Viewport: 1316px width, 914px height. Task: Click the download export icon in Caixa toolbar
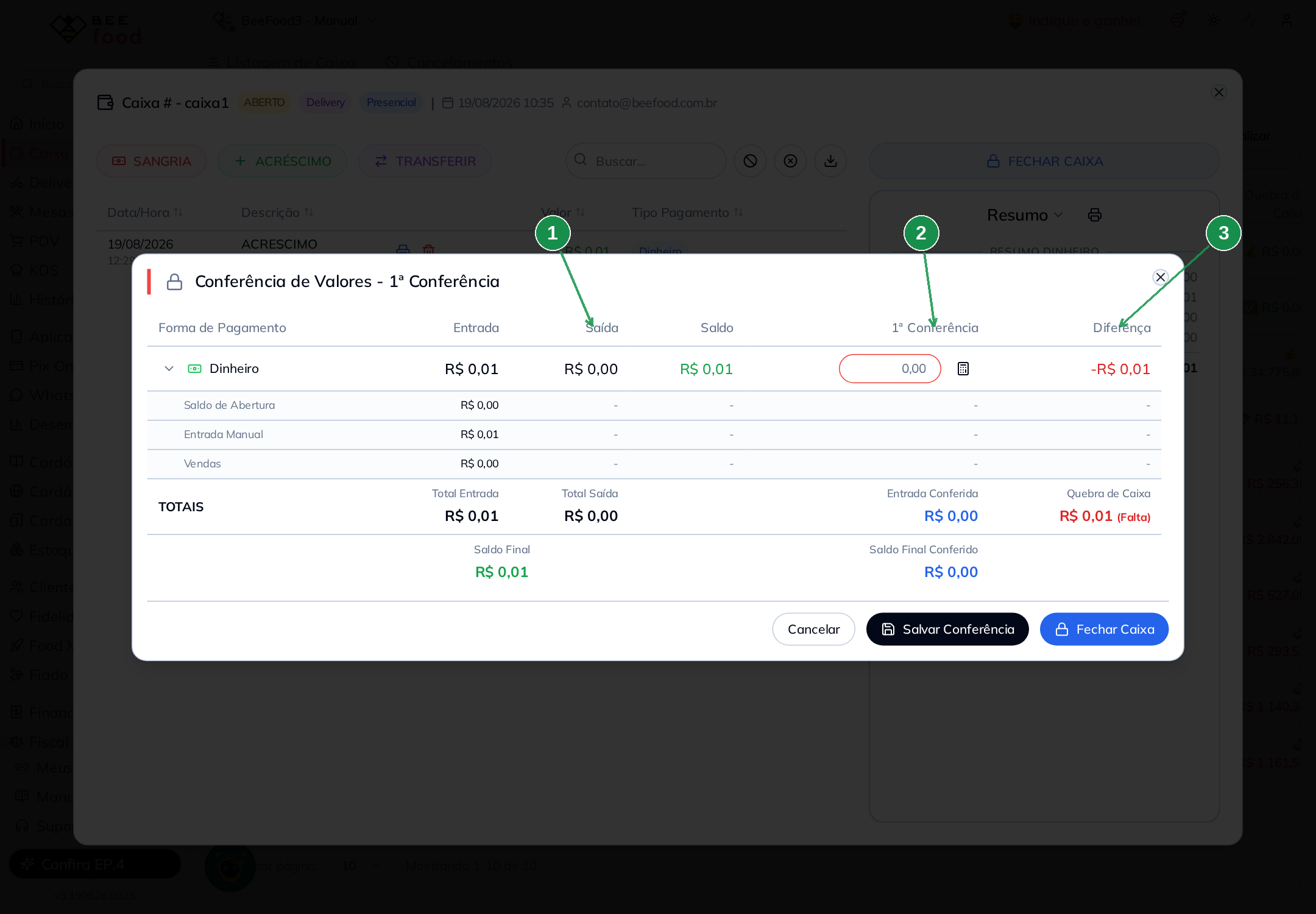tap(830, 161)
